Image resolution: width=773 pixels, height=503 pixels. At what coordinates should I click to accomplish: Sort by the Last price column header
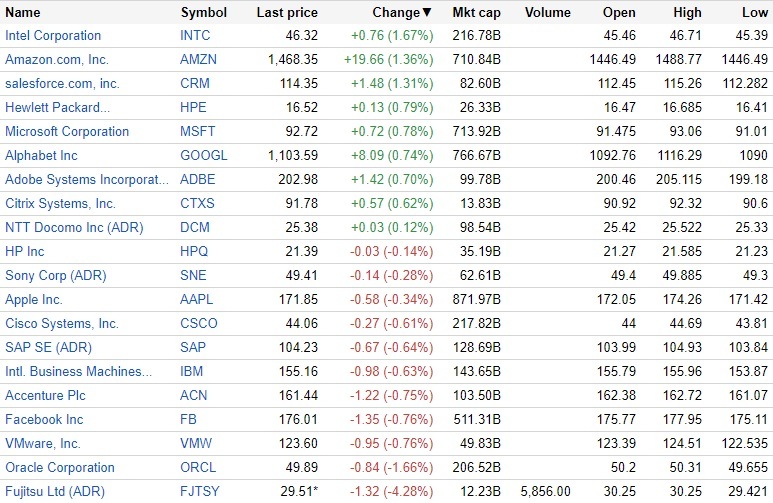coord(287,12)
